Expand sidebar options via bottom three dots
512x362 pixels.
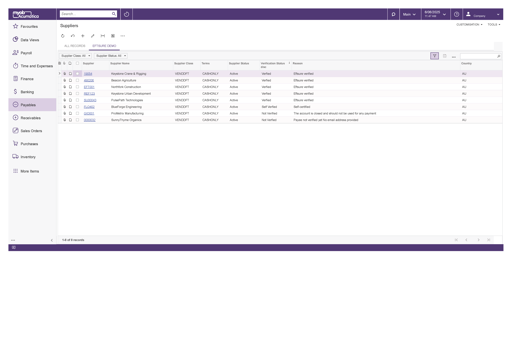13,240
